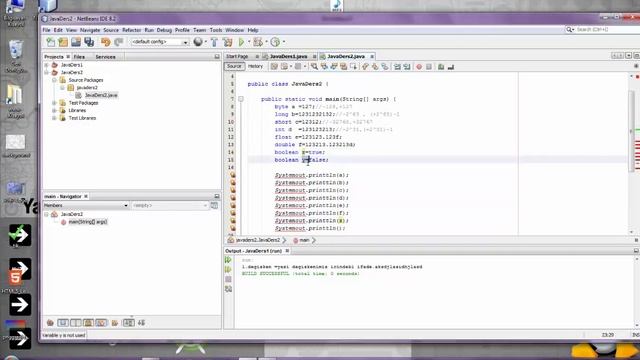
Task: Collapse the Source Packages node
Action: pos(54,80)
